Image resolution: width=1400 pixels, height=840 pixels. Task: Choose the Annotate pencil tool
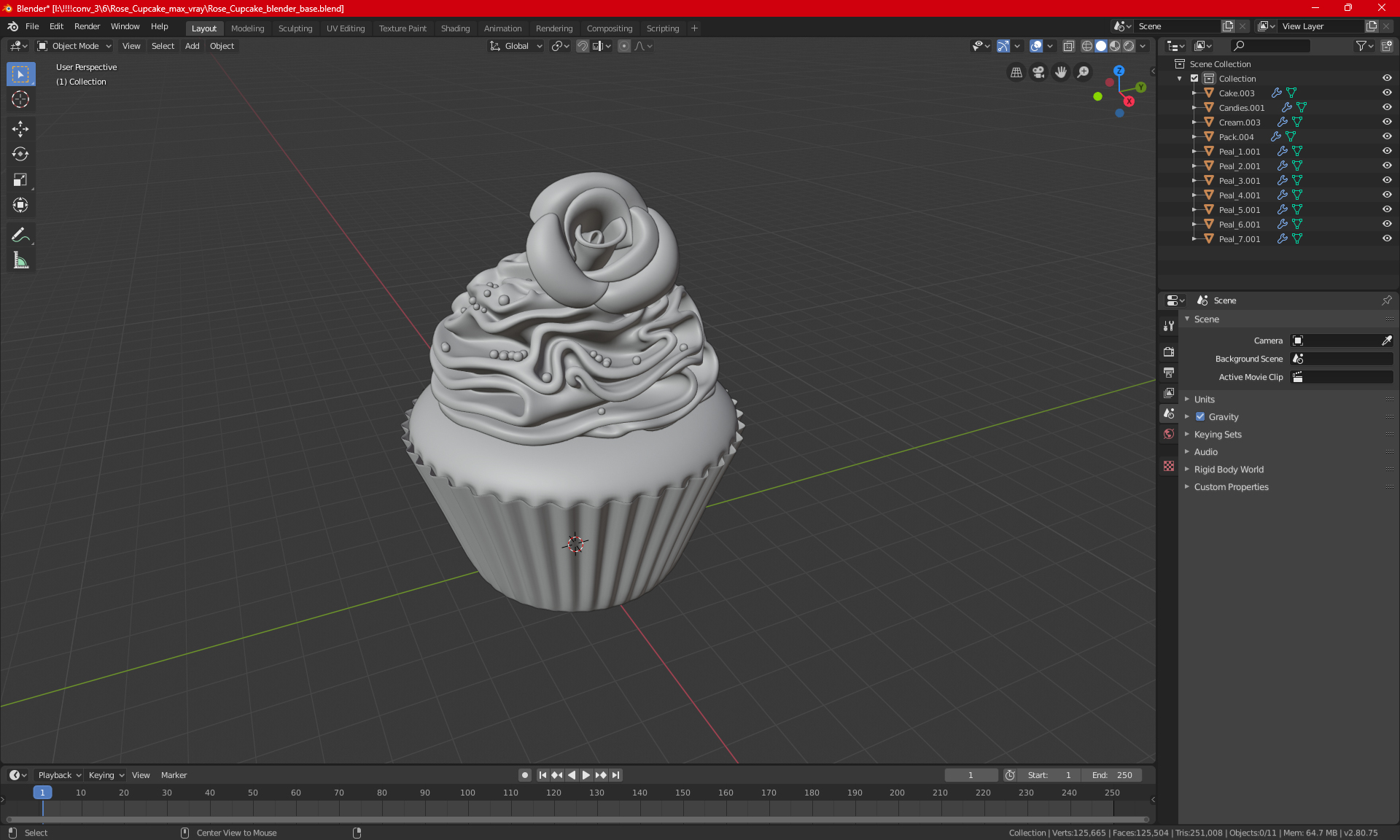click(20, 235)
